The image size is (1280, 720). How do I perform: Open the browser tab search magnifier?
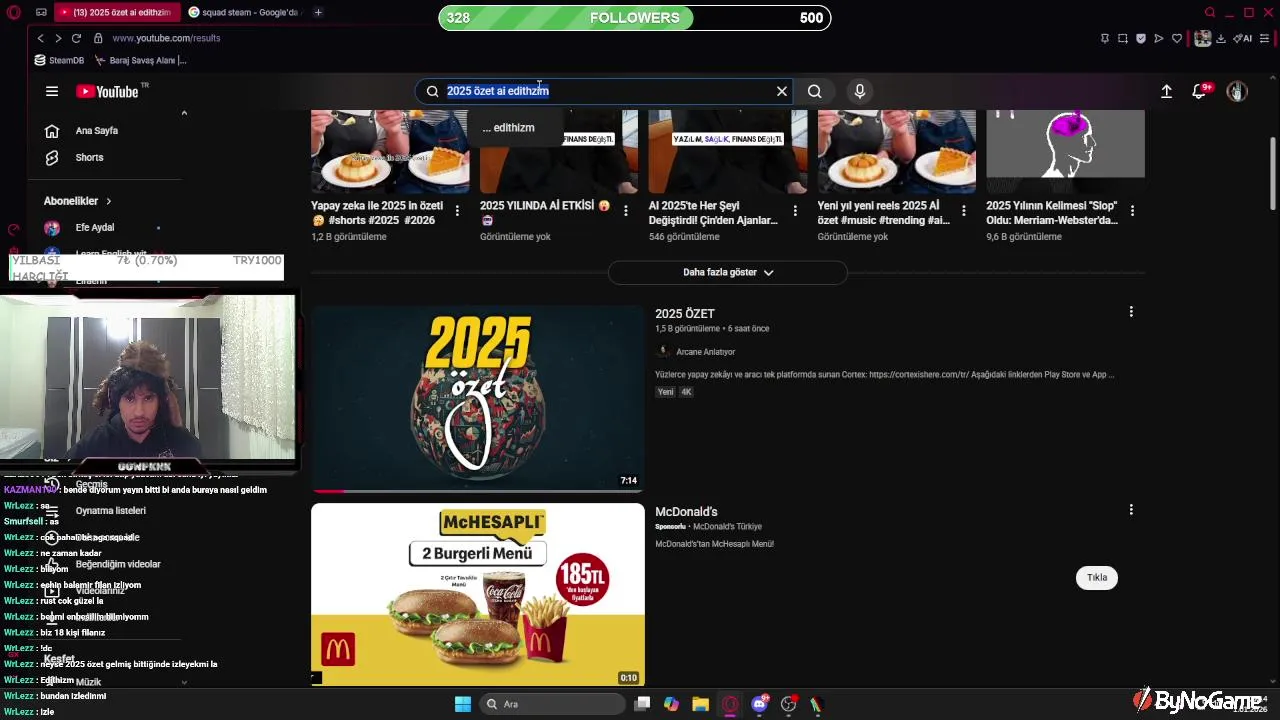tap(1210, 12)
